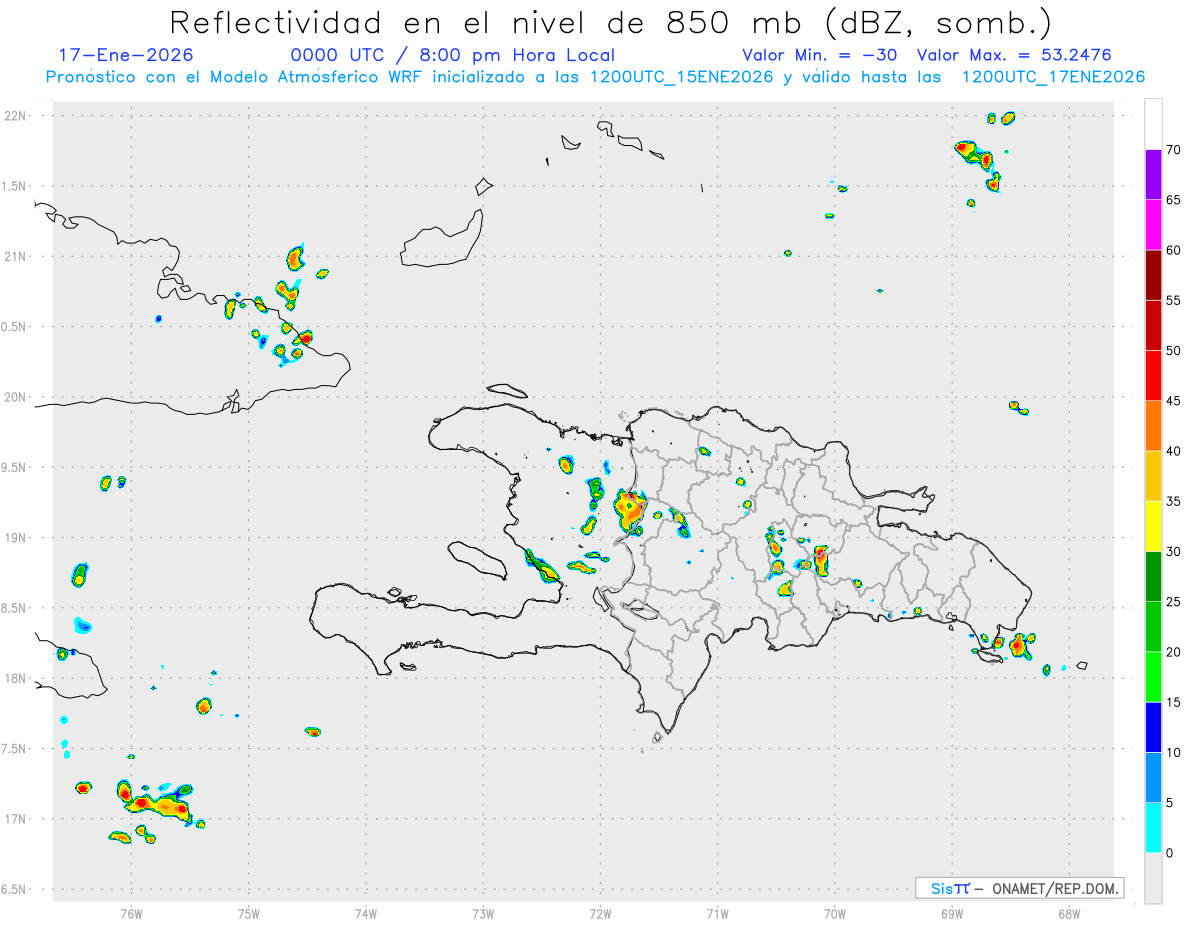Click the '75W' longitude label
Viewport: 1200px width, 927px height.
click(x=249, y=913)
